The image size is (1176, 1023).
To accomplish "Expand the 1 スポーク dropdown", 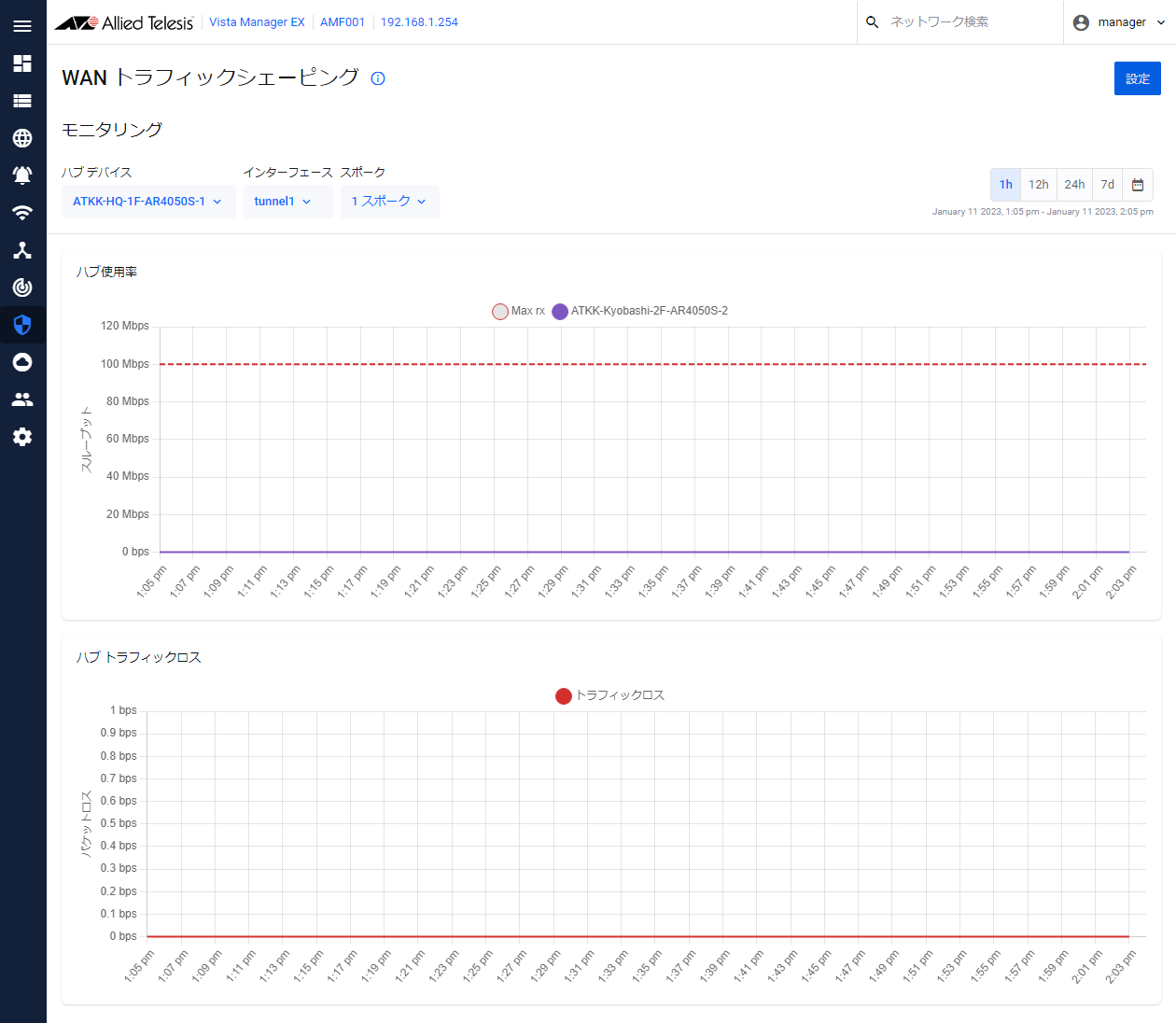I will (389, 202).
